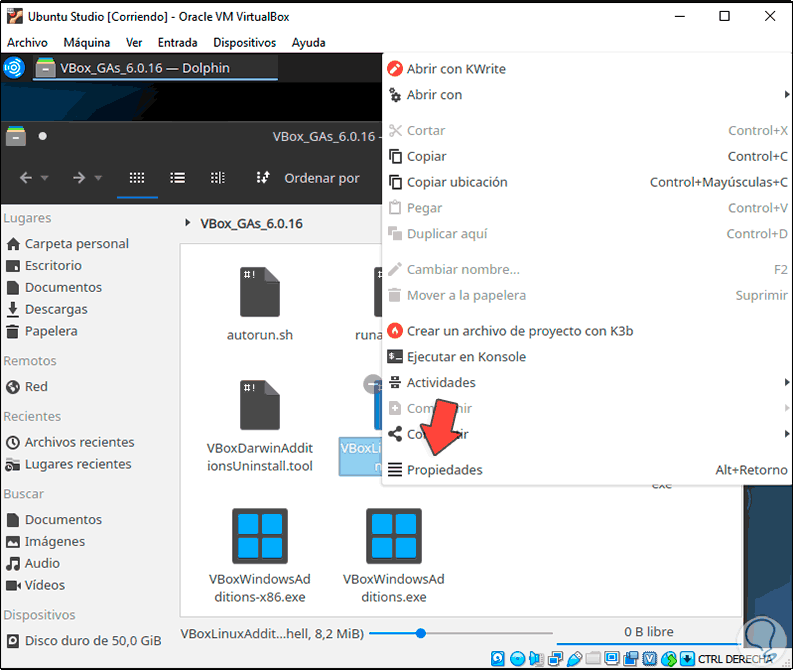Screen dimensions: 793x670
Task: Go to Carpeta personal place
Action: [67, 244]
